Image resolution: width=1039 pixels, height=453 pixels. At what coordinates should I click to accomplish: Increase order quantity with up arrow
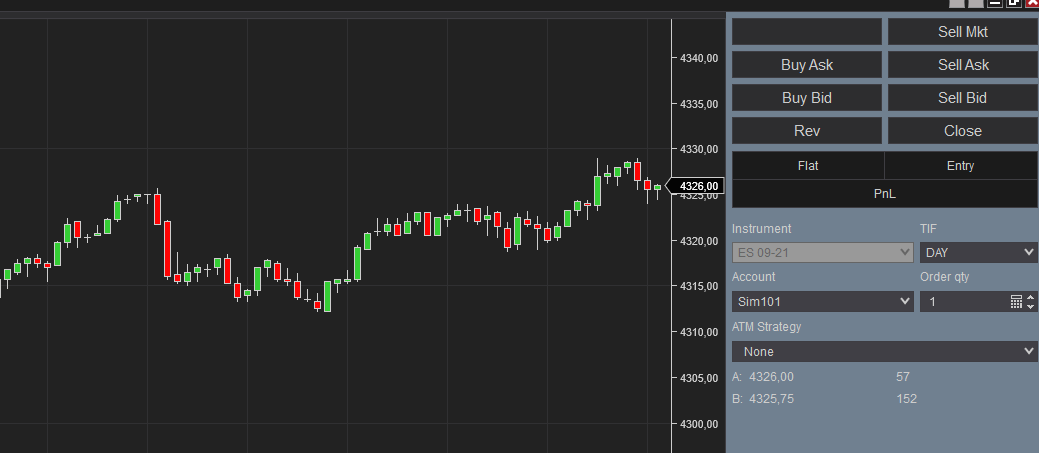[1031, 296]
